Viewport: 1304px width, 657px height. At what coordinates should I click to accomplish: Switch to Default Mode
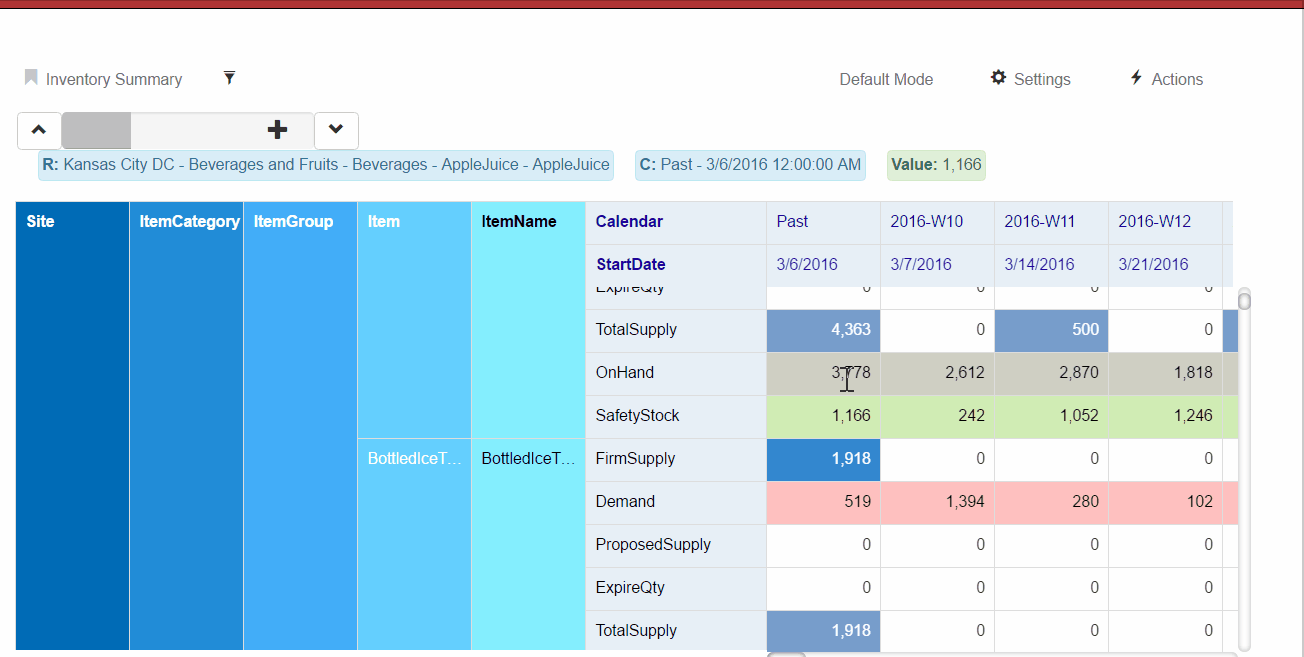click(886, 79)
